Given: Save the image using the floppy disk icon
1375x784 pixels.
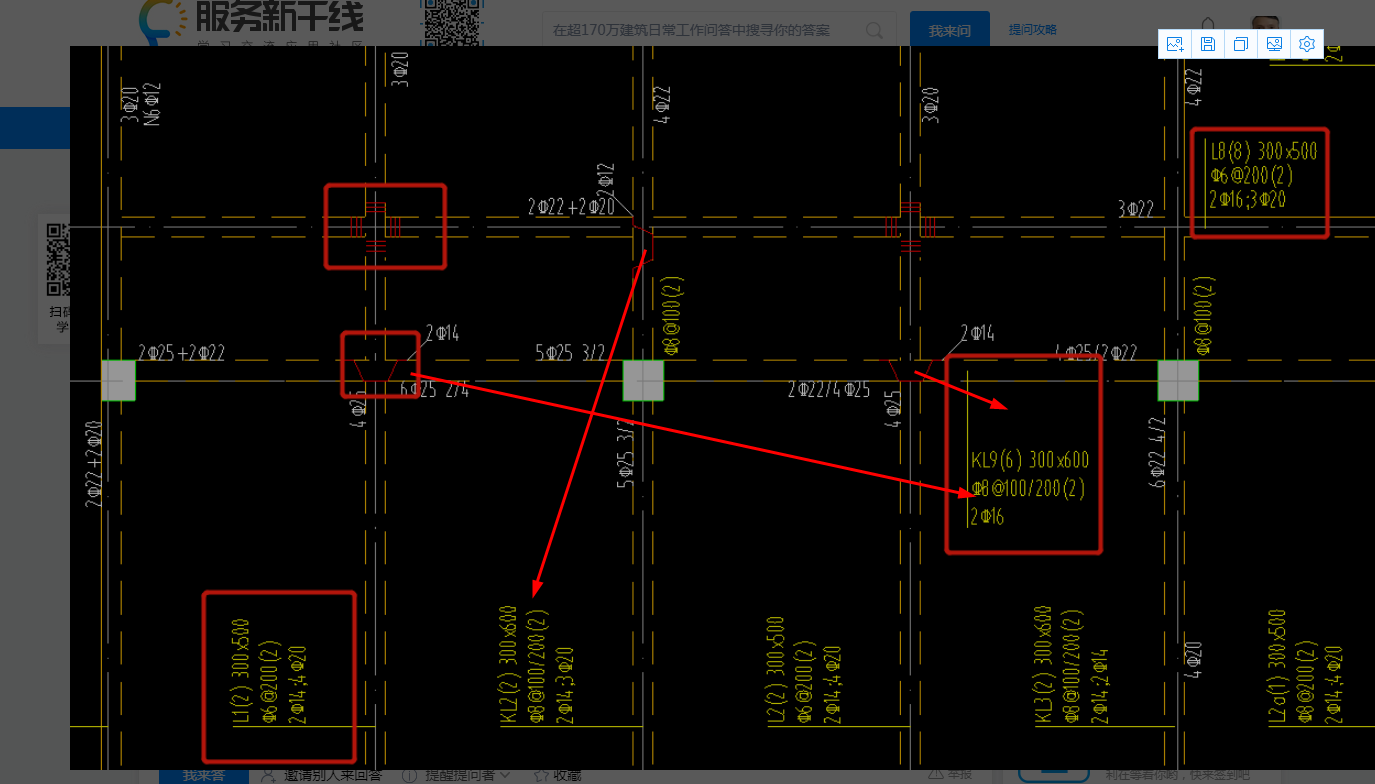Looking at the screenshot, I should point(1208,44).
